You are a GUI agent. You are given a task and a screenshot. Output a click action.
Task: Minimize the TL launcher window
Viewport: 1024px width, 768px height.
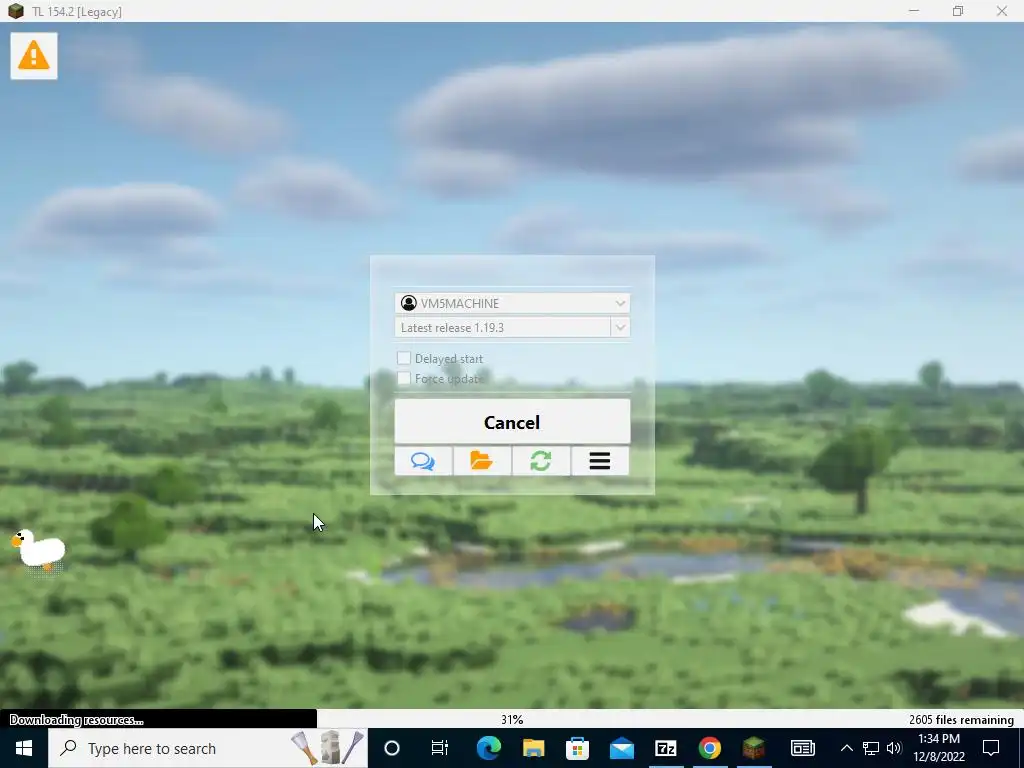click(914, 11)
